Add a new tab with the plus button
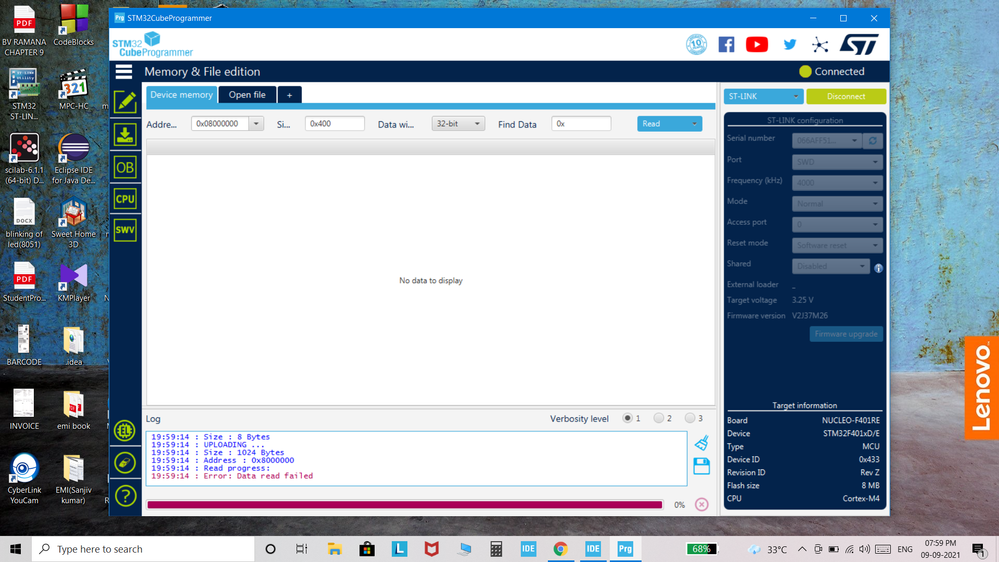 pyautogui.click(x=289, y=94)
